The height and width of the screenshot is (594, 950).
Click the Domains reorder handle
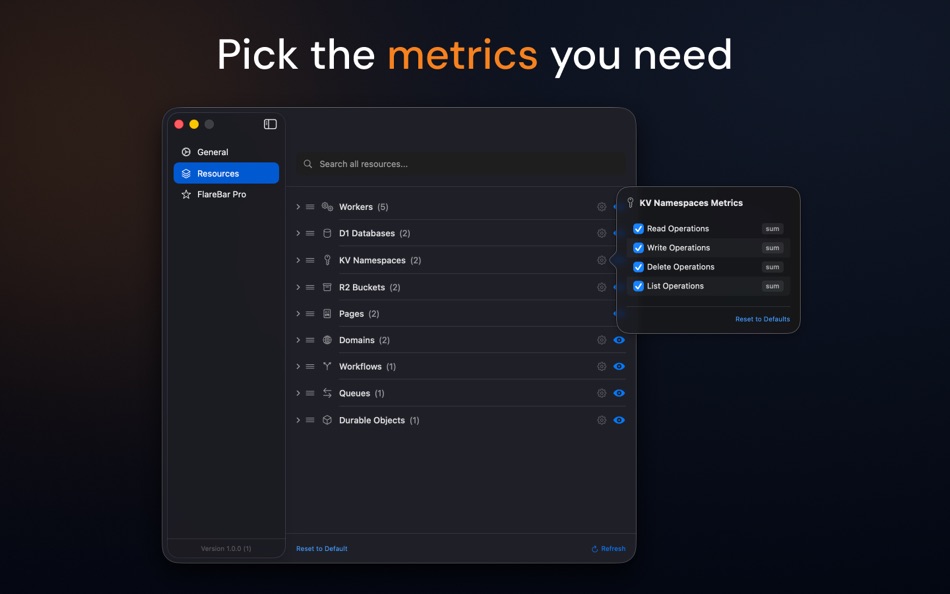click(x=310, y=340)
